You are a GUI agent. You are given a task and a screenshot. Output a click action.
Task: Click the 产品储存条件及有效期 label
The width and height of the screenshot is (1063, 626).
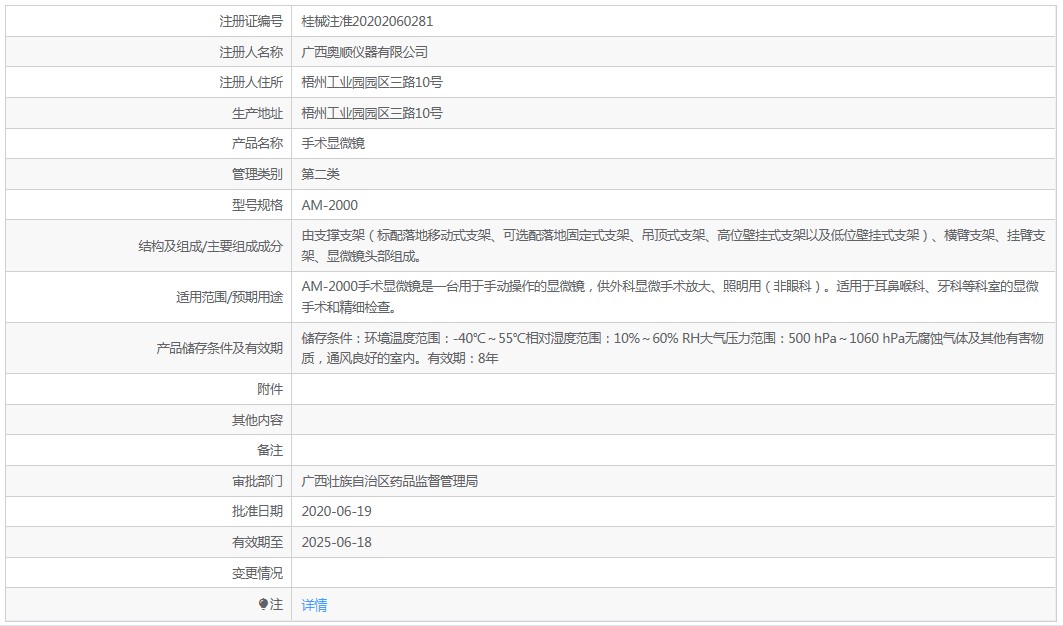pos(219,348)
